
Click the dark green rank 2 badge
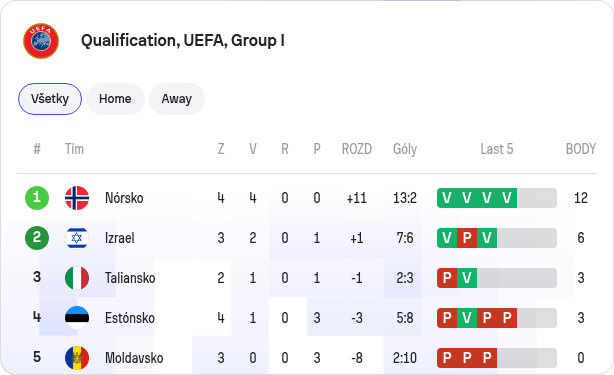(x=37, y=238)
